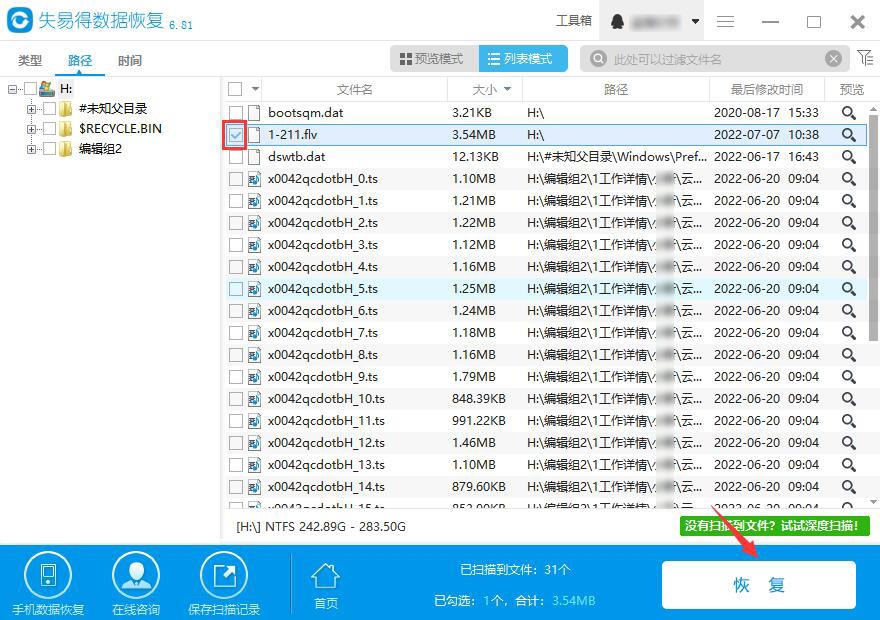Screen dimensions: 880x620
Task: Switch to the 时间 tab
Action: 128,60
